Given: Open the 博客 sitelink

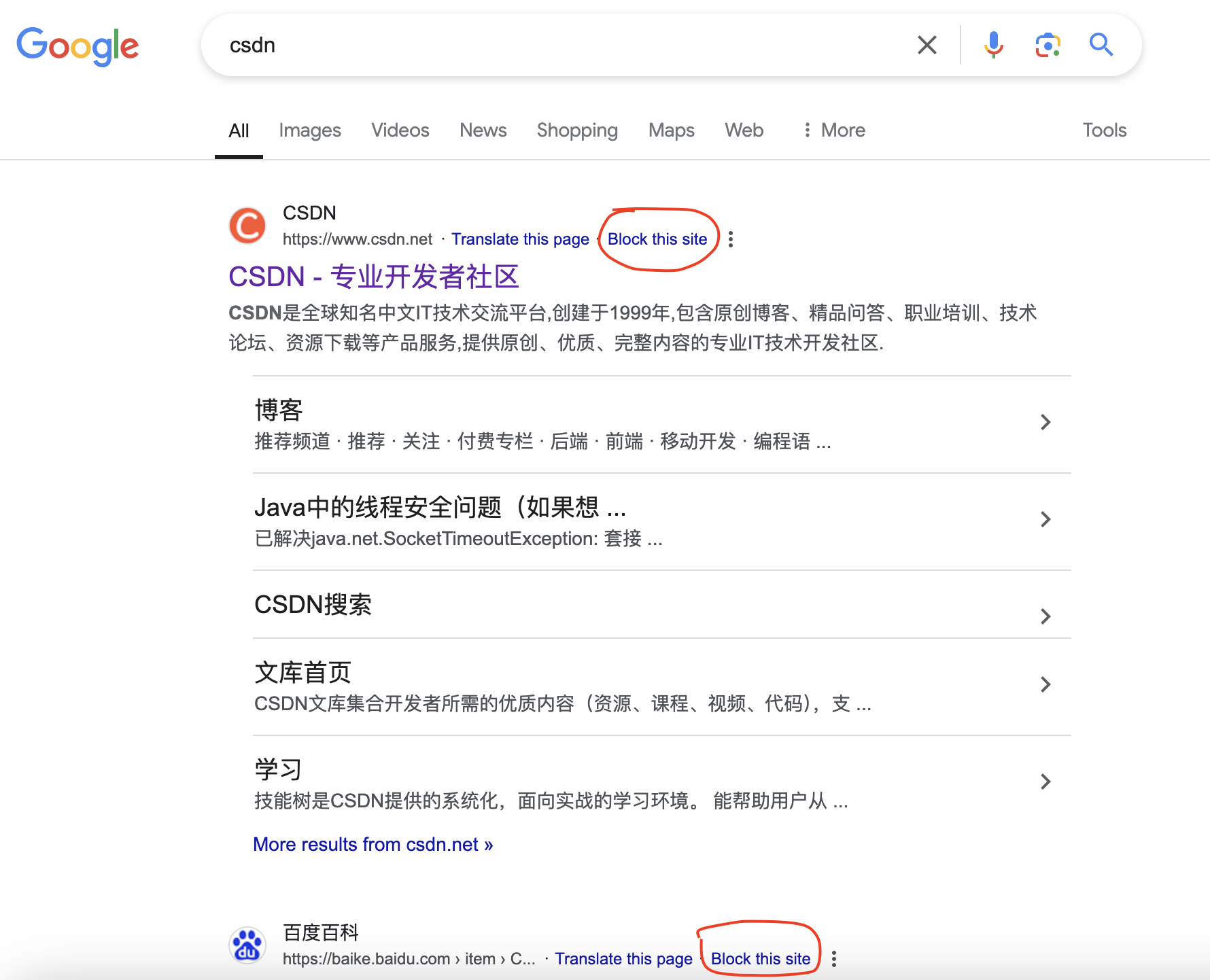Looking at the screenshot, I should (279, 410).
